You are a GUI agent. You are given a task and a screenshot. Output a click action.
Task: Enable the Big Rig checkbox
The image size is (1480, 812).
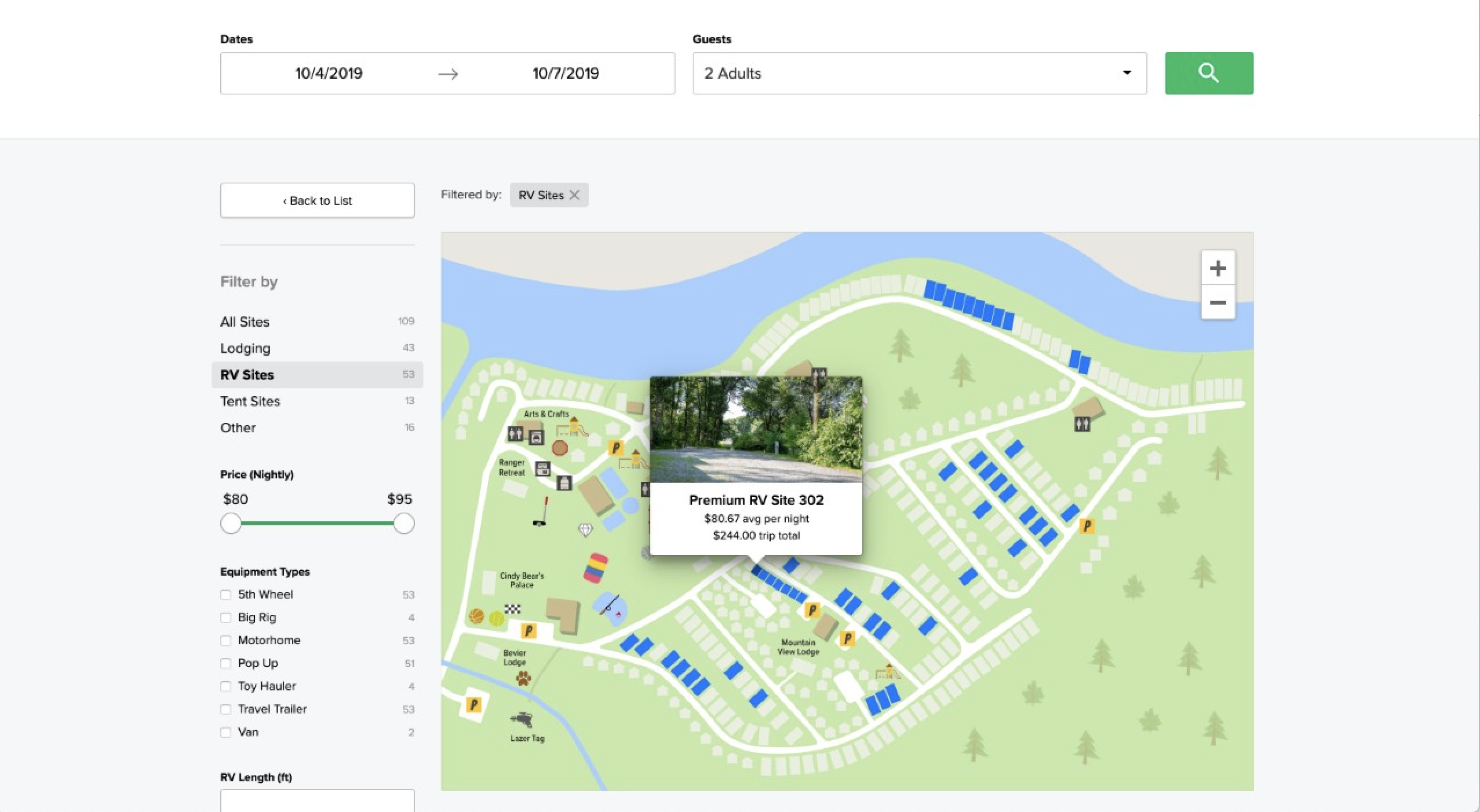click(225, 618)
